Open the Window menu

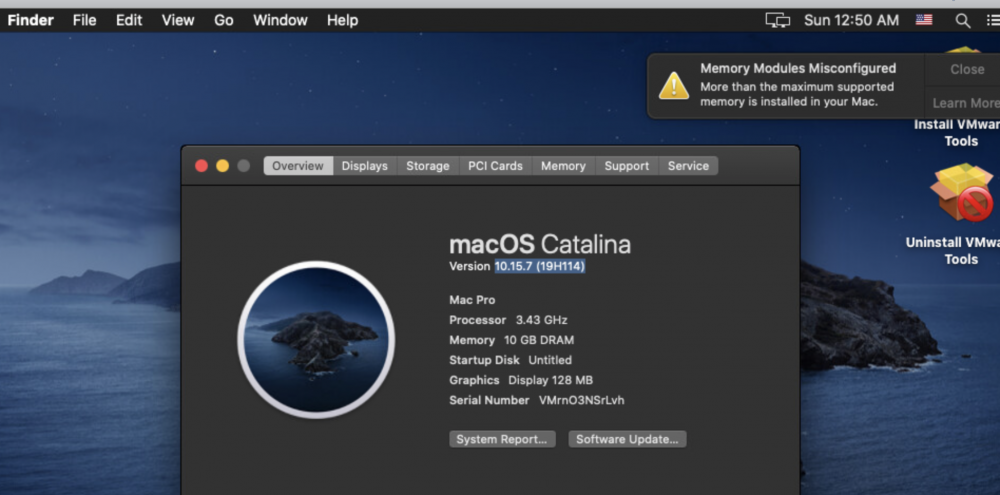[280, 20]
